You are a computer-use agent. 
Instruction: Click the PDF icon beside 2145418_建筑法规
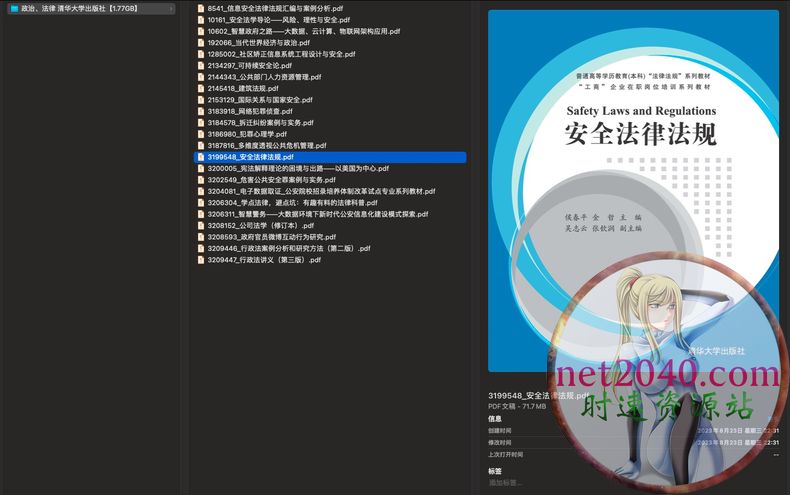(x=201, y=88)
